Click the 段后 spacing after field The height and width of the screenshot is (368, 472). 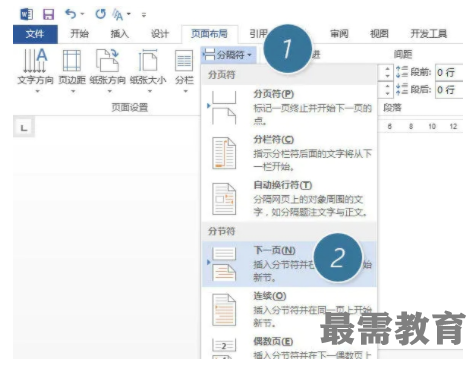[x=449, y=90]
